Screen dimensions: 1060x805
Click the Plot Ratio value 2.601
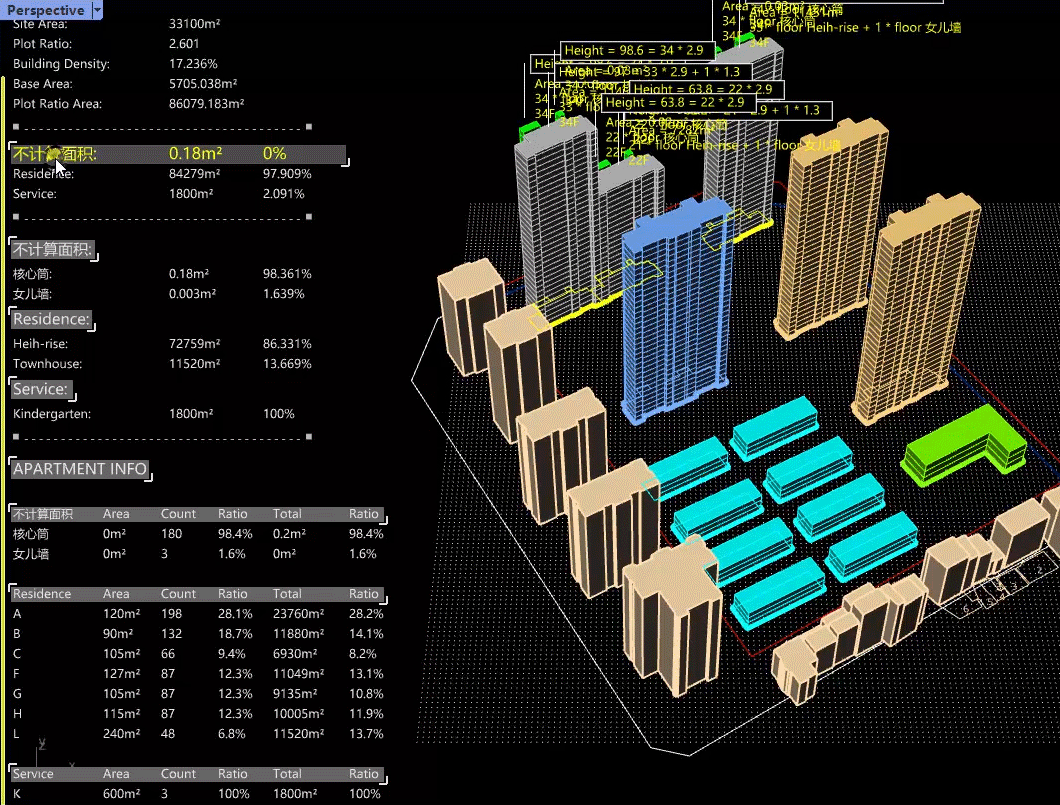(x=184, y=44)
